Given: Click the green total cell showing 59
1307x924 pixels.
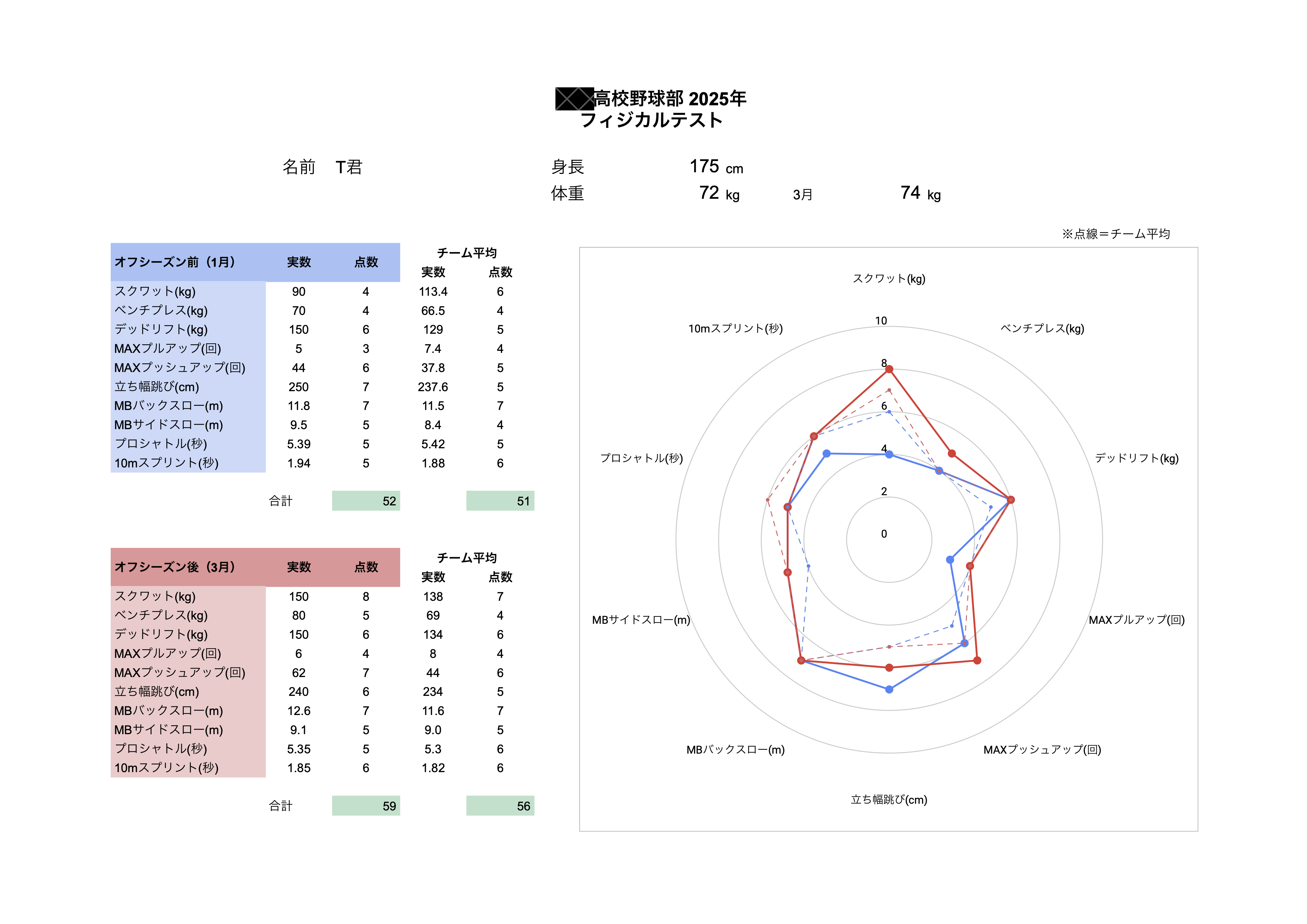Looking at the screenshot, I should coord(366,806).
